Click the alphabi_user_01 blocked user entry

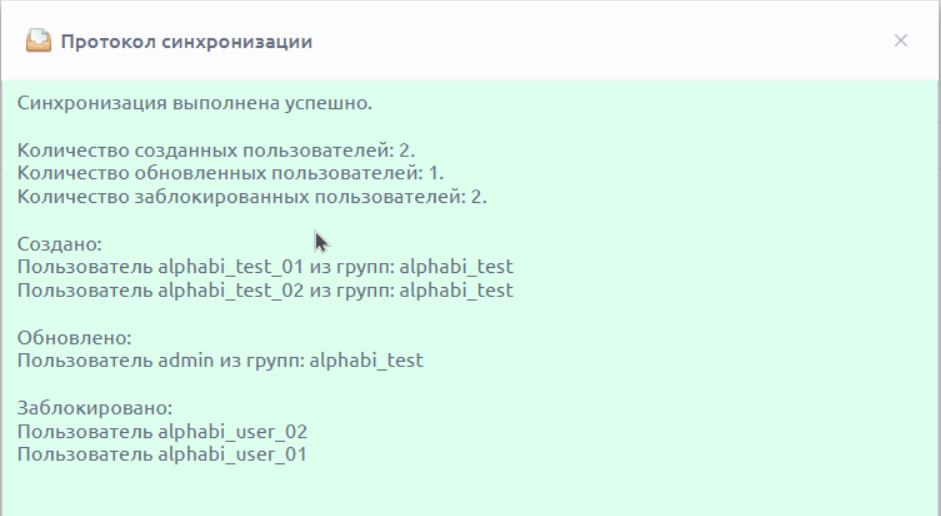(162, 454)
